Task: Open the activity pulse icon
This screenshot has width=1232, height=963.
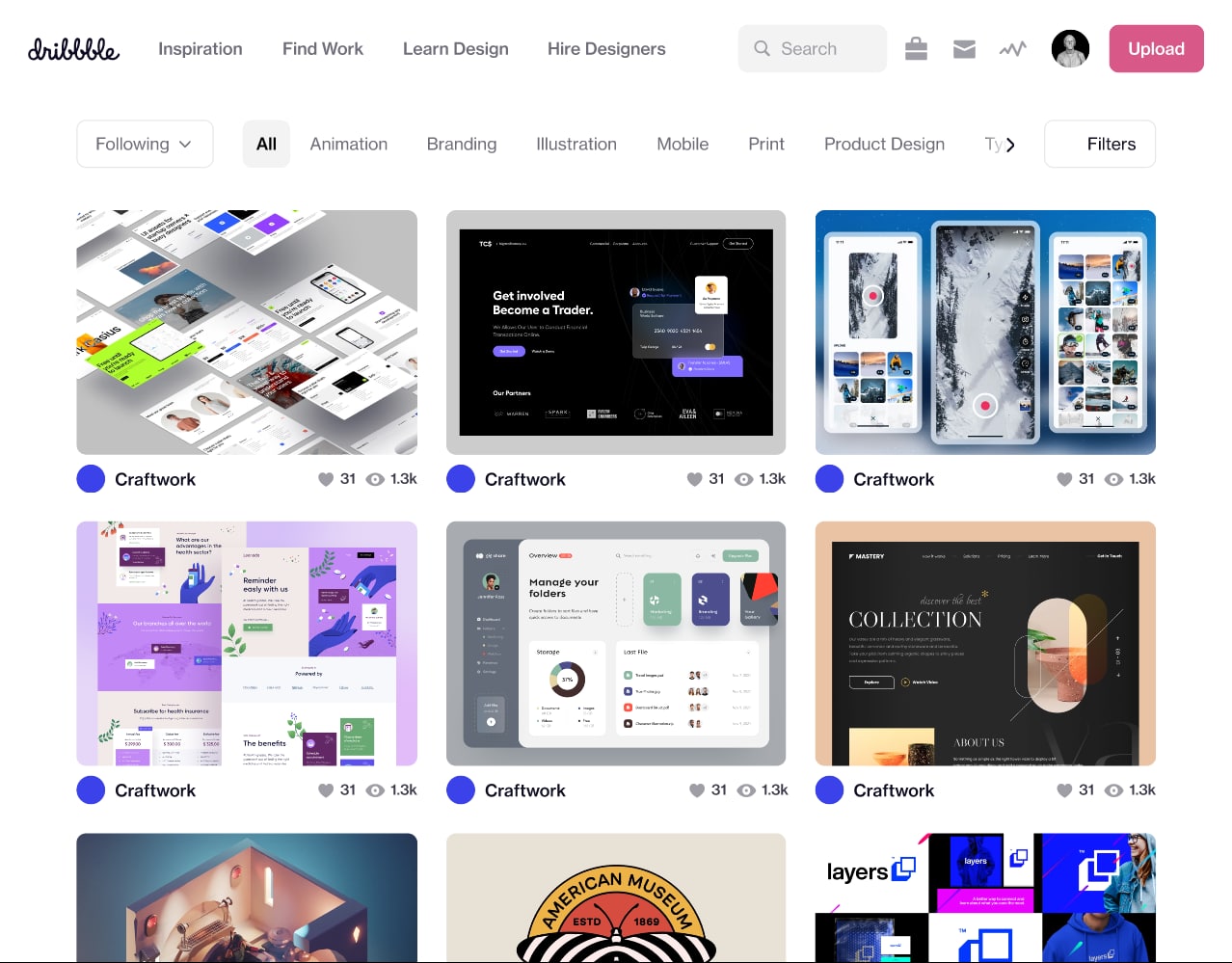Action: [x=1012, y=48]
